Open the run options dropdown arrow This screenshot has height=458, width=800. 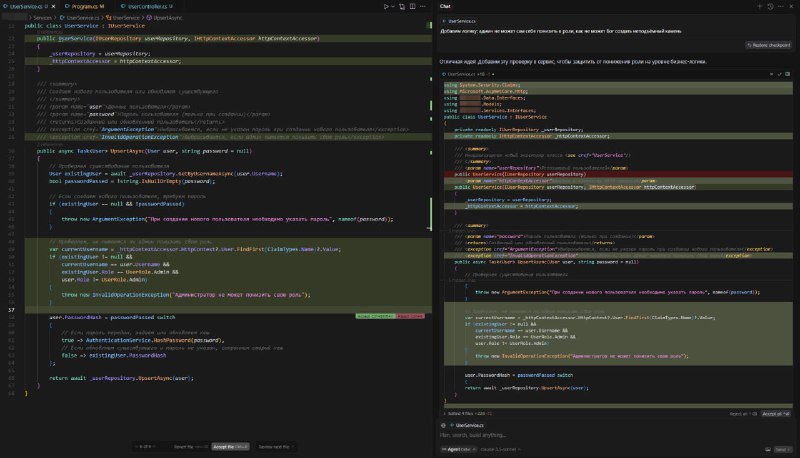392,7
